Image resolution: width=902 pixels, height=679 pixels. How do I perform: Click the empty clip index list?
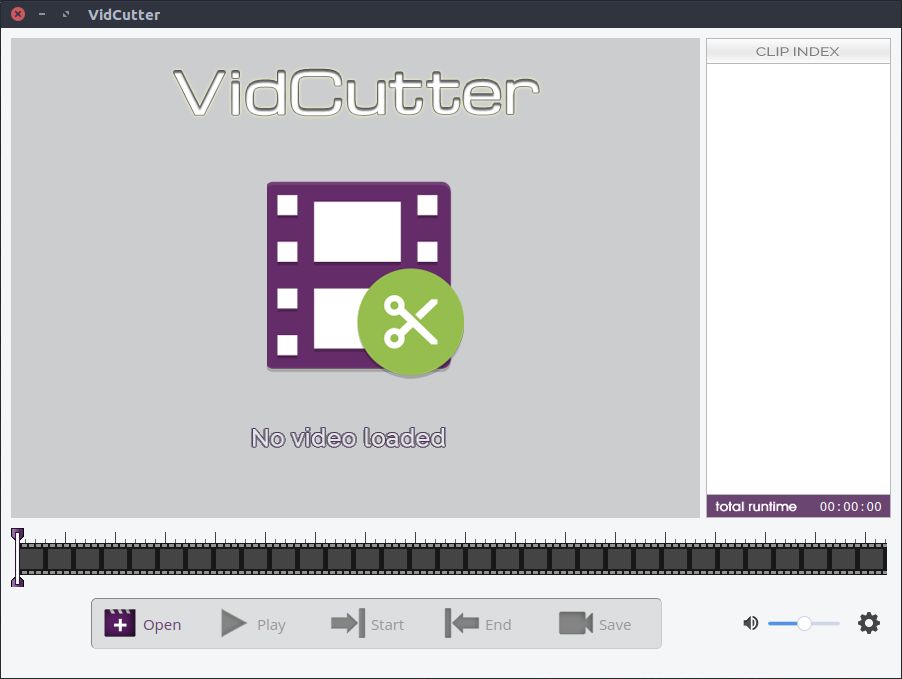click(x=798, y=279)
